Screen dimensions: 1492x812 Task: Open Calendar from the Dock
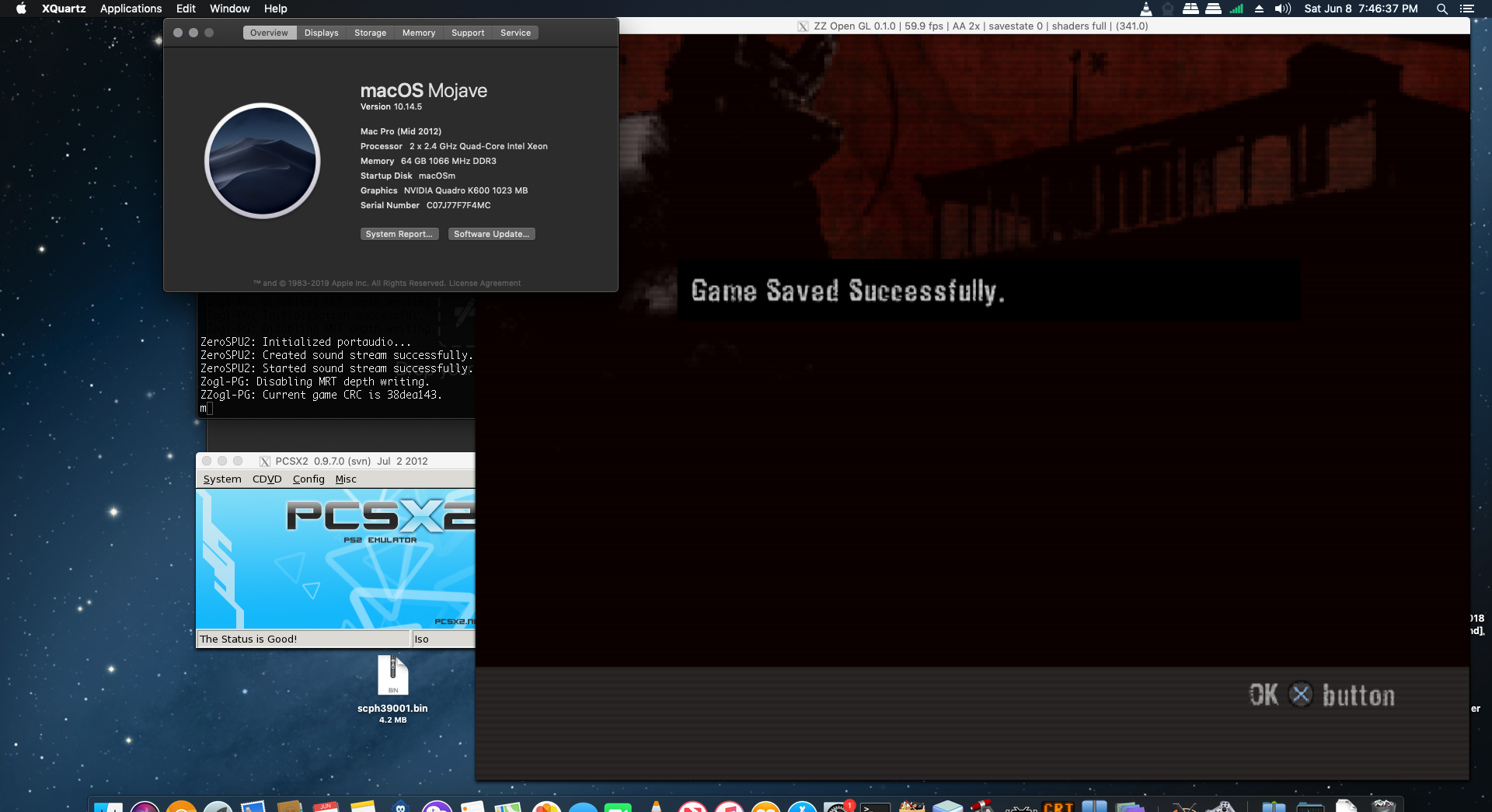pos(327,807)
